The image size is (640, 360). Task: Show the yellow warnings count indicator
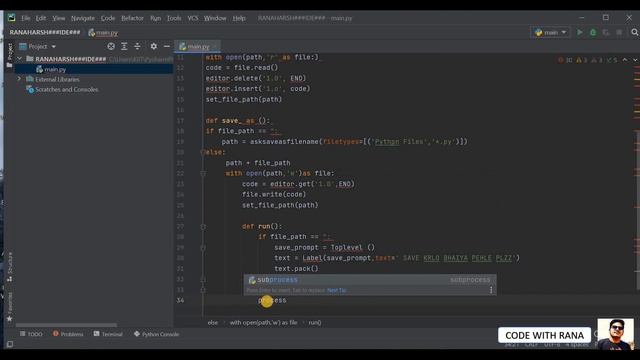tap(582, 60)
